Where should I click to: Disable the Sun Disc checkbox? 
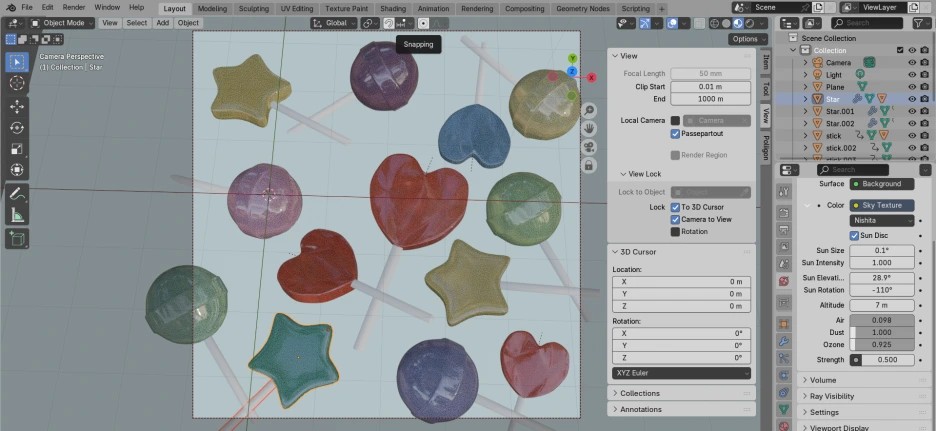(854, 235)
